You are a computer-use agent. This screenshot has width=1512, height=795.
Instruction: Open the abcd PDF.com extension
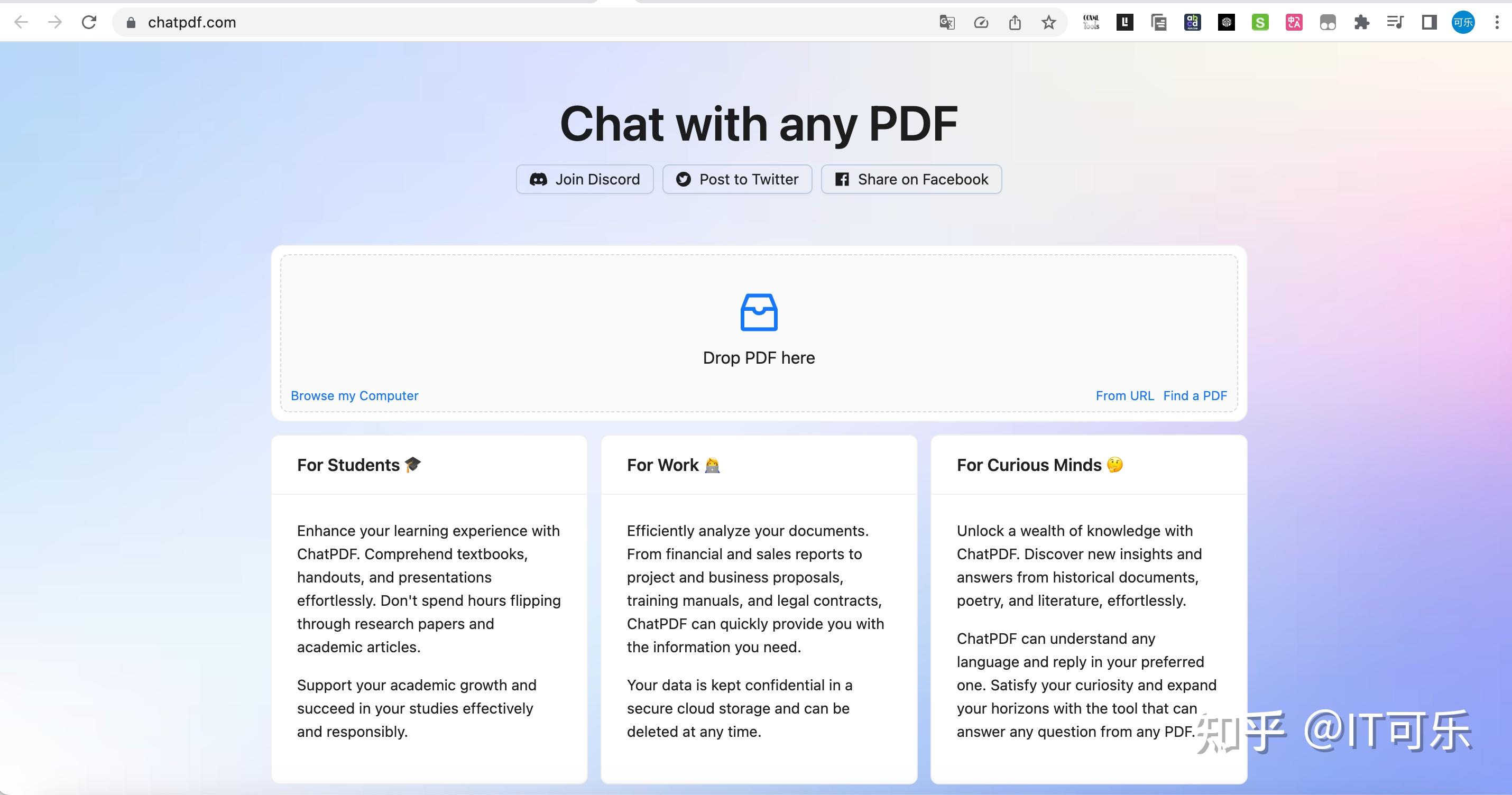click(1192, 22)
